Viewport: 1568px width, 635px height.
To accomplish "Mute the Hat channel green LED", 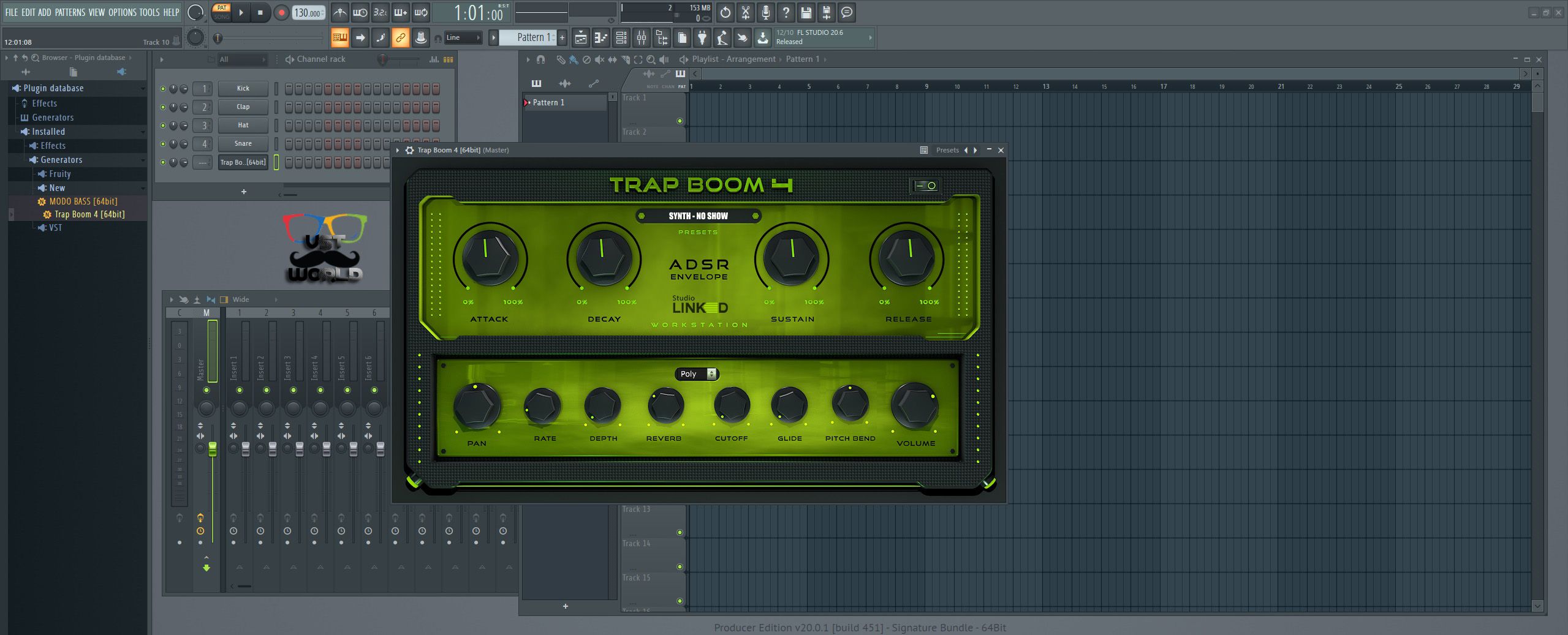I will point(162,126).
